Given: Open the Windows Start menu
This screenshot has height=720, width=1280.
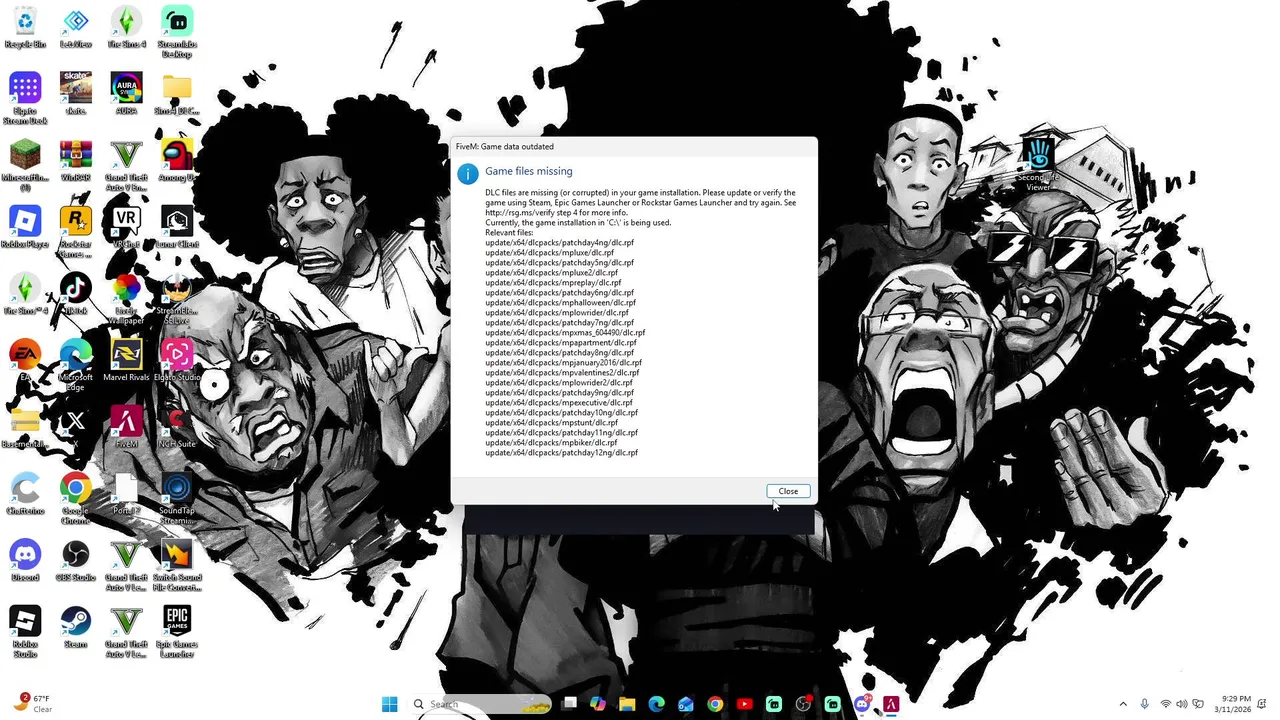Looking at the screenshot, I should (389, 704).
